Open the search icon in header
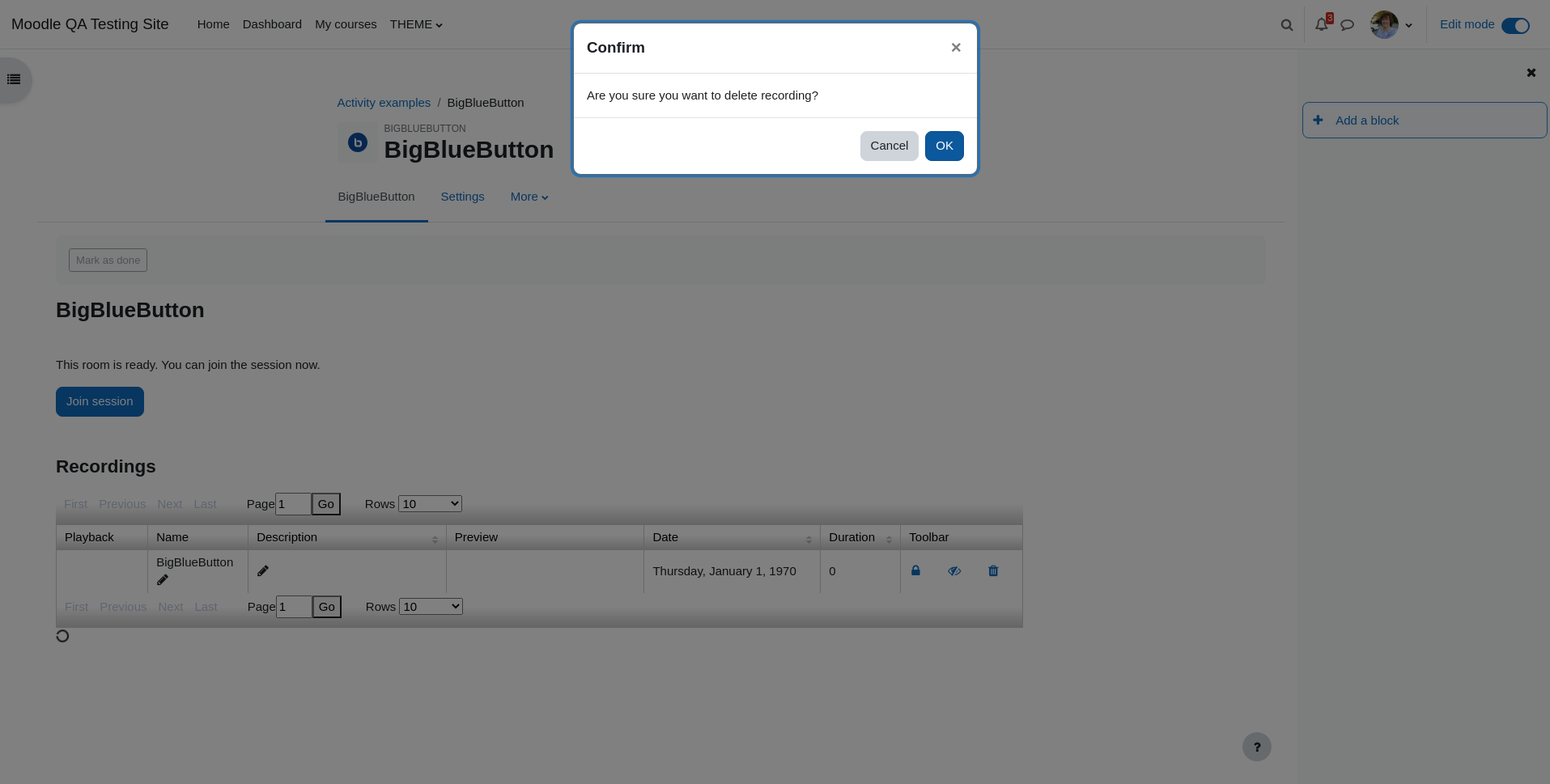The height and width of the screenshot is (784, 1550). pyautogui.click(x=1286, y=25)
